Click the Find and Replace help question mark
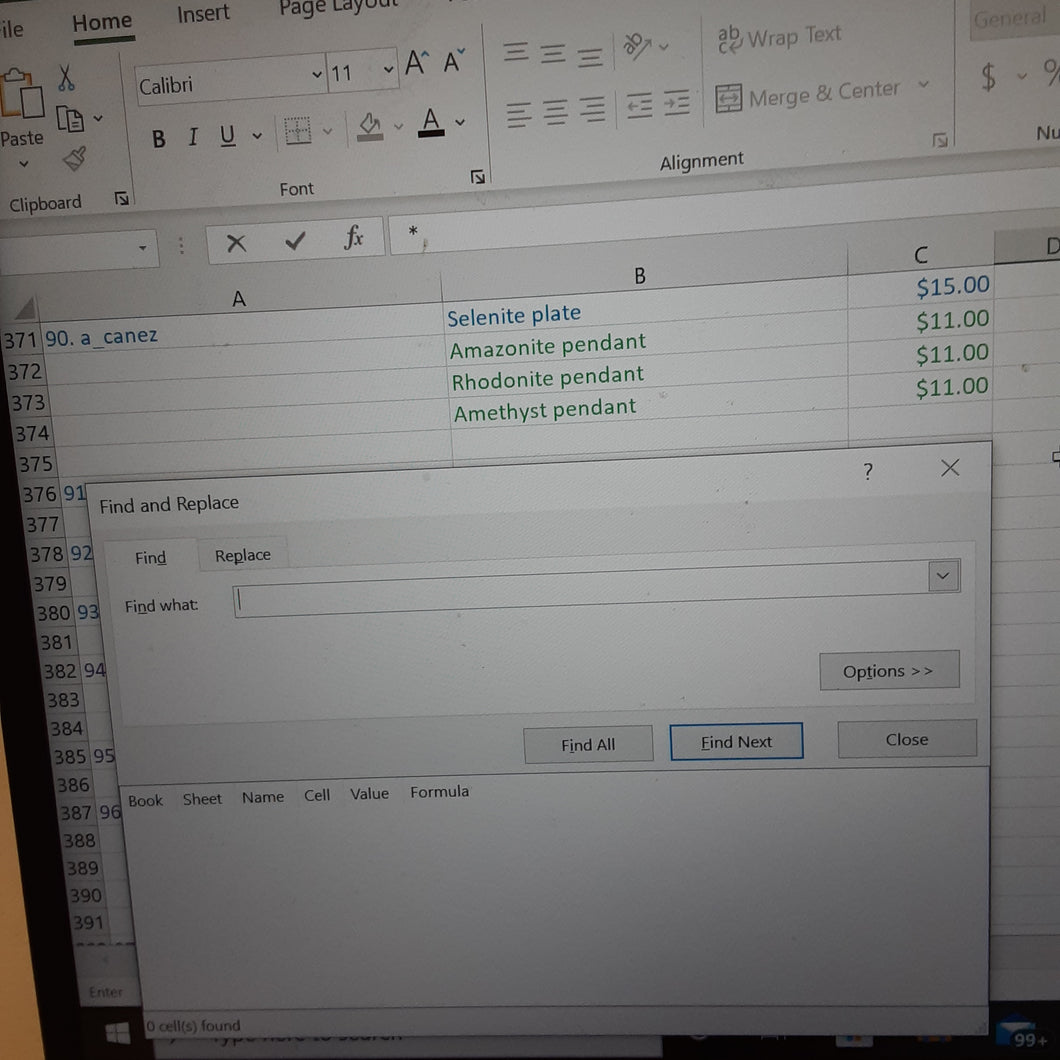The width and height of the screenshot is (1060, 1060). point(868,471)
